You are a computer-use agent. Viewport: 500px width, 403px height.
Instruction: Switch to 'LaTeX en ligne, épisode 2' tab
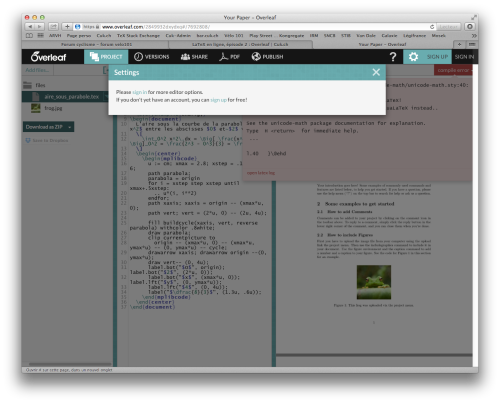pyautogui.click(x=240, y=44)
